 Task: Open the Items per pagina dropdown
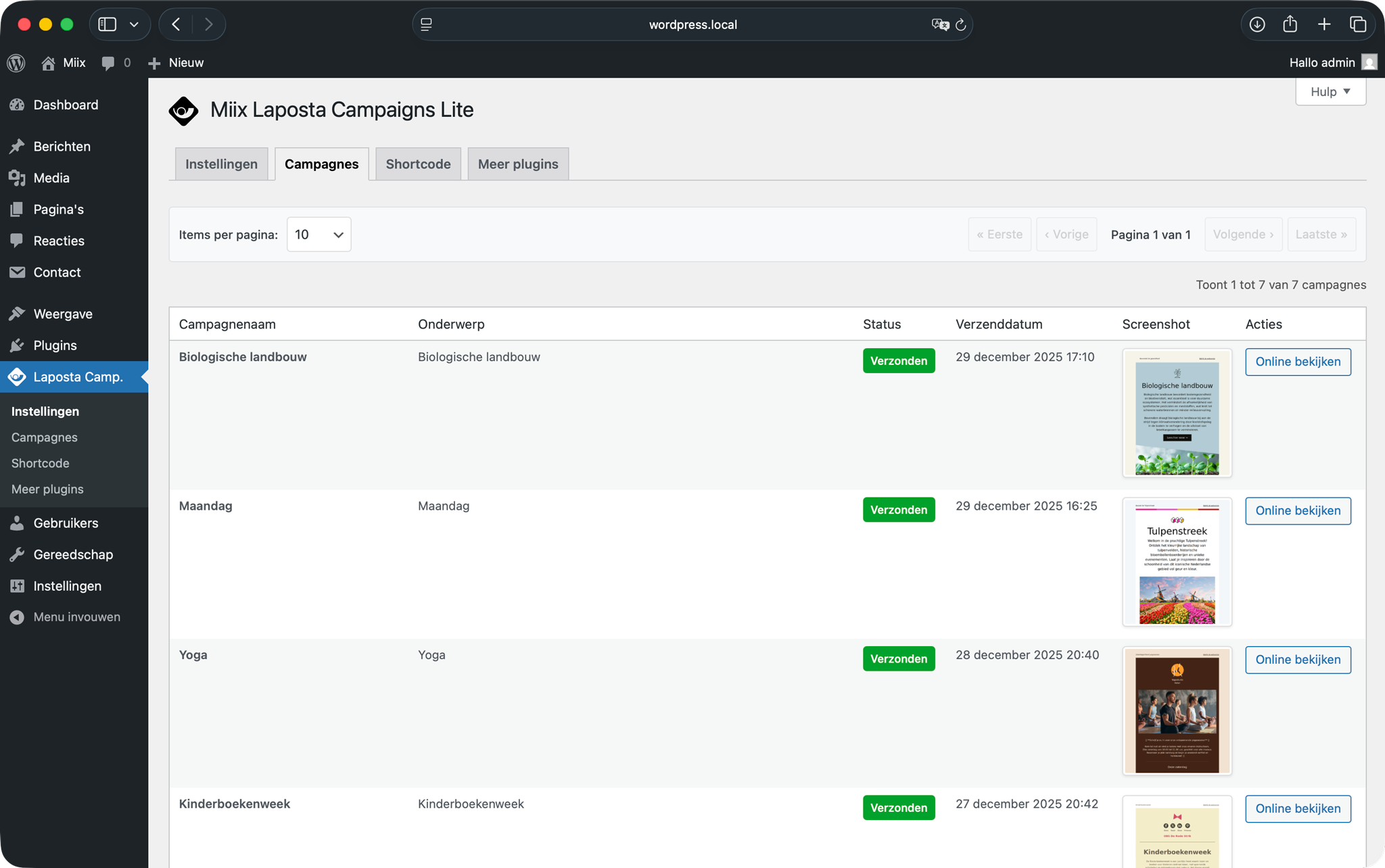[x=318, y=234]
